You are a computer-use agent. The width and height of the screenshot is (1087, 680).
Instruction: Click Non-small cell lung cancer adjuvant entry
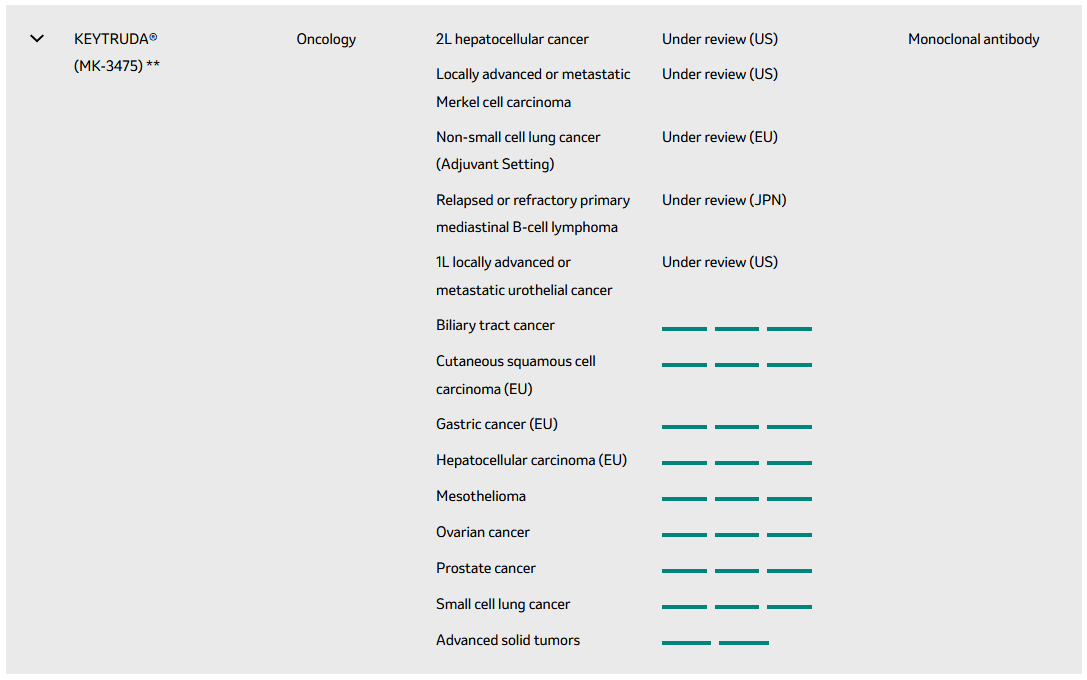pyautogui.click(x=518, y=150)
